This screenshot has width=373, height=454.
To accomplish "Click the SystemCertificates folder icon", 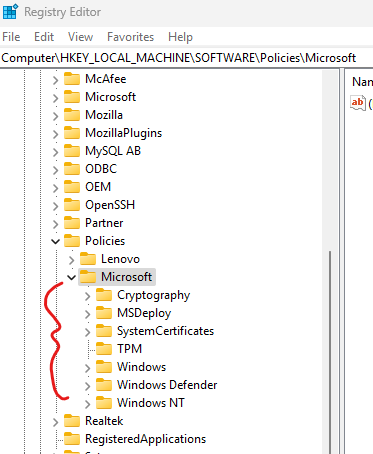I will pyautogui.click(x=104, y=331).
